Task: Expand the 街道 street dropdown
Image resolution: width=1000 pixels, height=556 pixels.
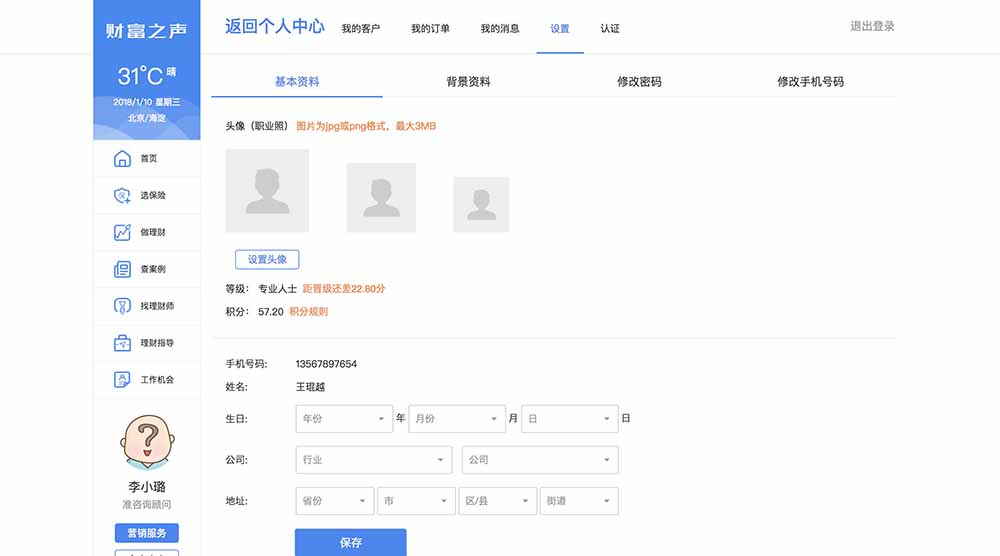Action: [x=578, y=501]
